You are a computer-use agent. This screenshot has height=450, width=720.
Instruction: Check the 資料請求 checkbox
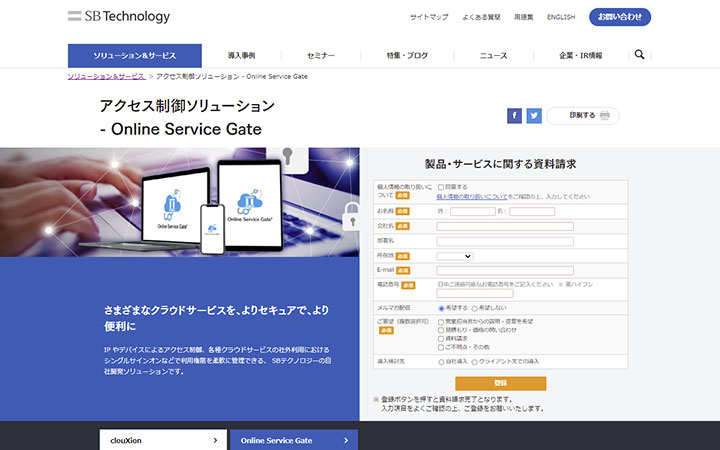pos(441,339)
